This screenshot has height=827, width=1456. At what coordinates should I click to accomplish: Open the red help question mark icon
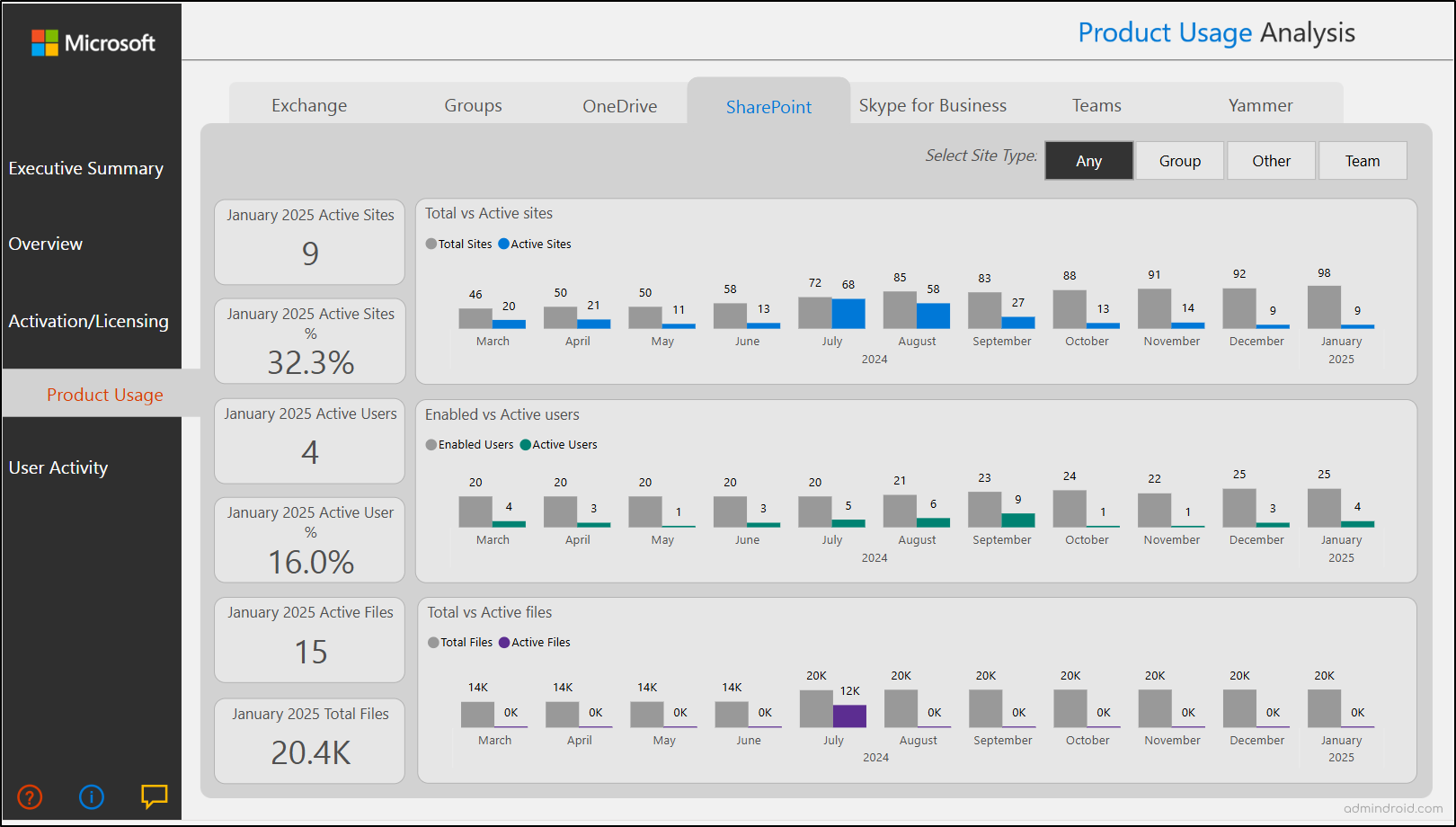click(30, 796)
